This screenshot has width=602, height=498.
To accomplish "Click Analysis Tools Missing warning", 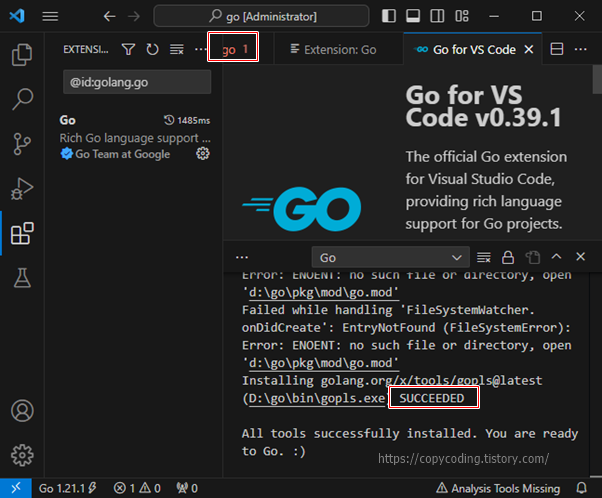I will [498, 488].
